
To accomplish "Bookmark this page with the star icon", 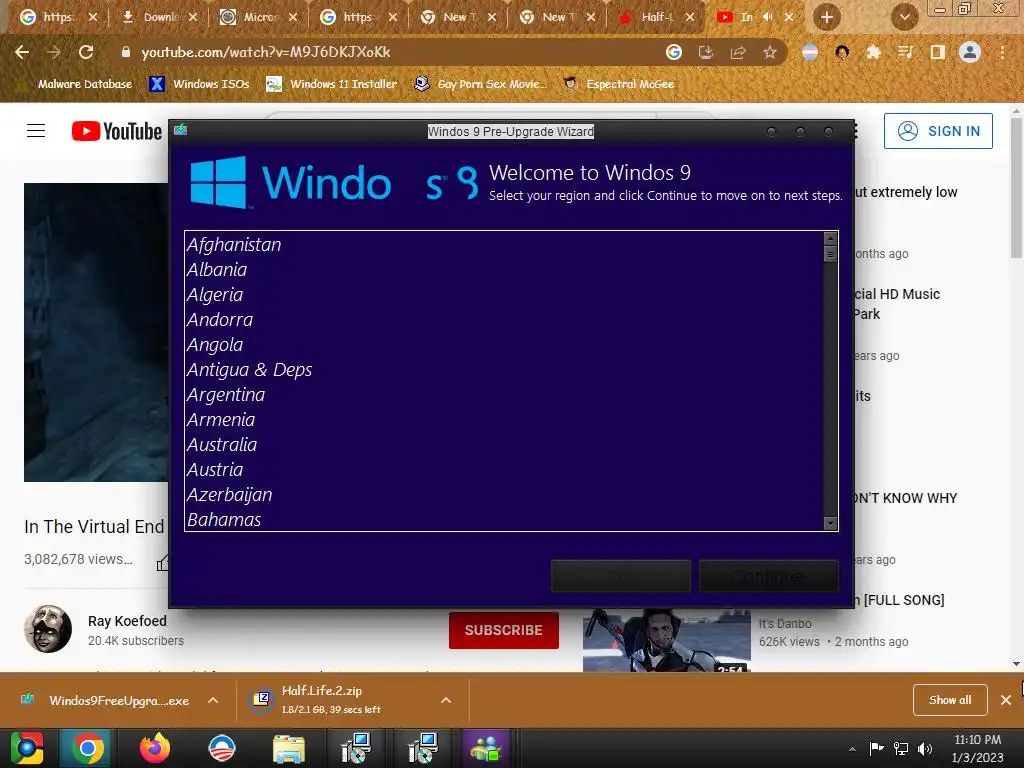I will tap(770, 52).
